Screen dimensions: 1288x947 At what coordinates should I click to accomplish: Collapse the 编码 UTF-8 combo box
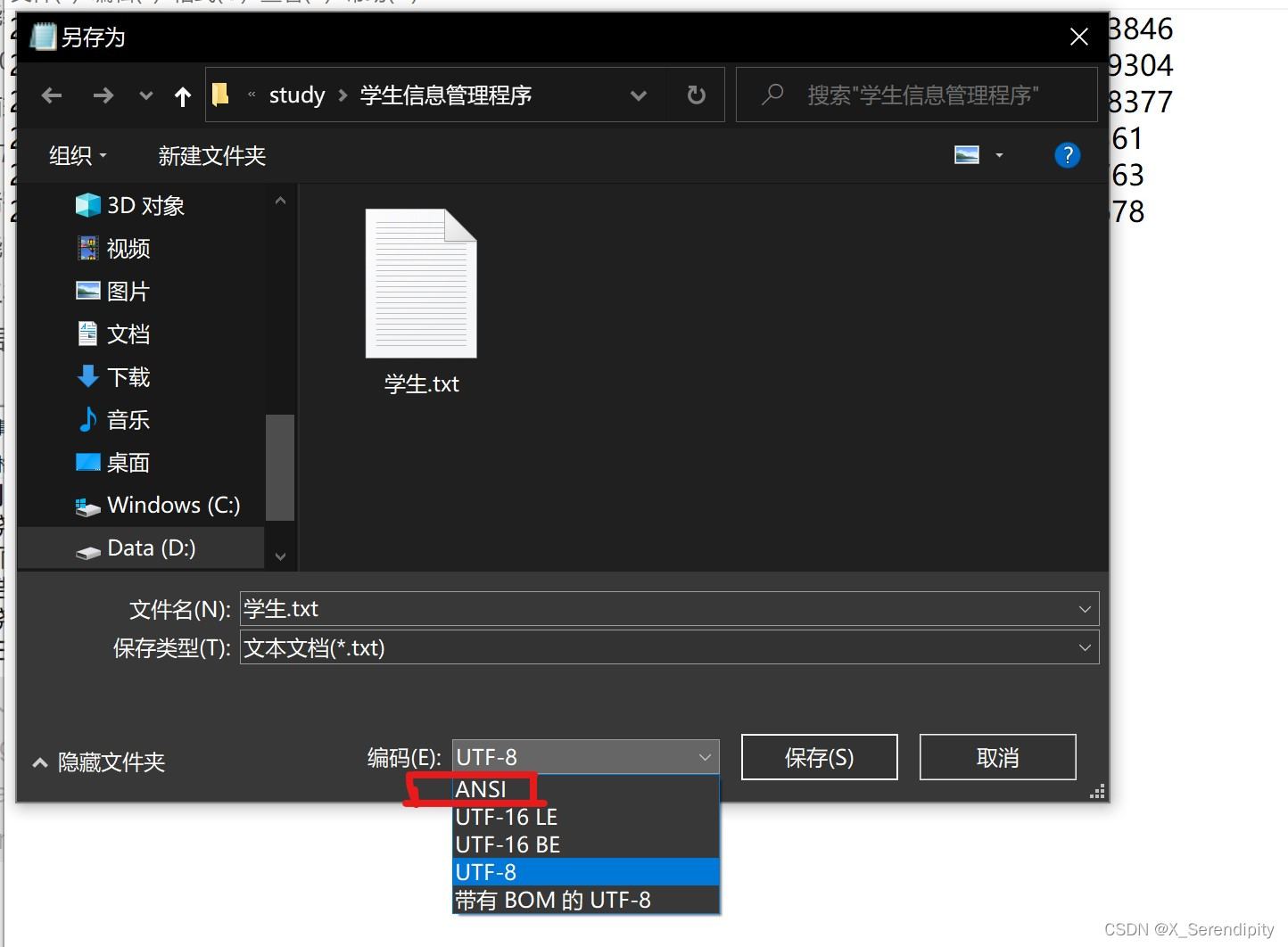(x=585, y=757)
